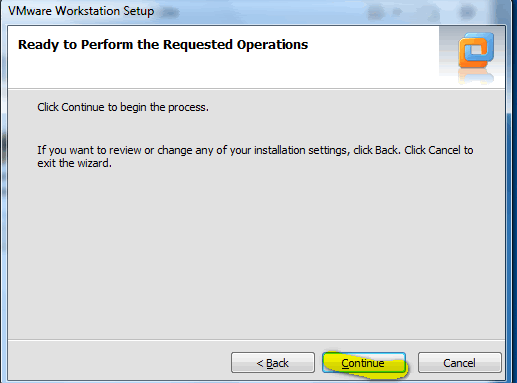Click the word 'Setup' in the window title
Viewport: 517px width, 383px height.
[x=139, y=11]
